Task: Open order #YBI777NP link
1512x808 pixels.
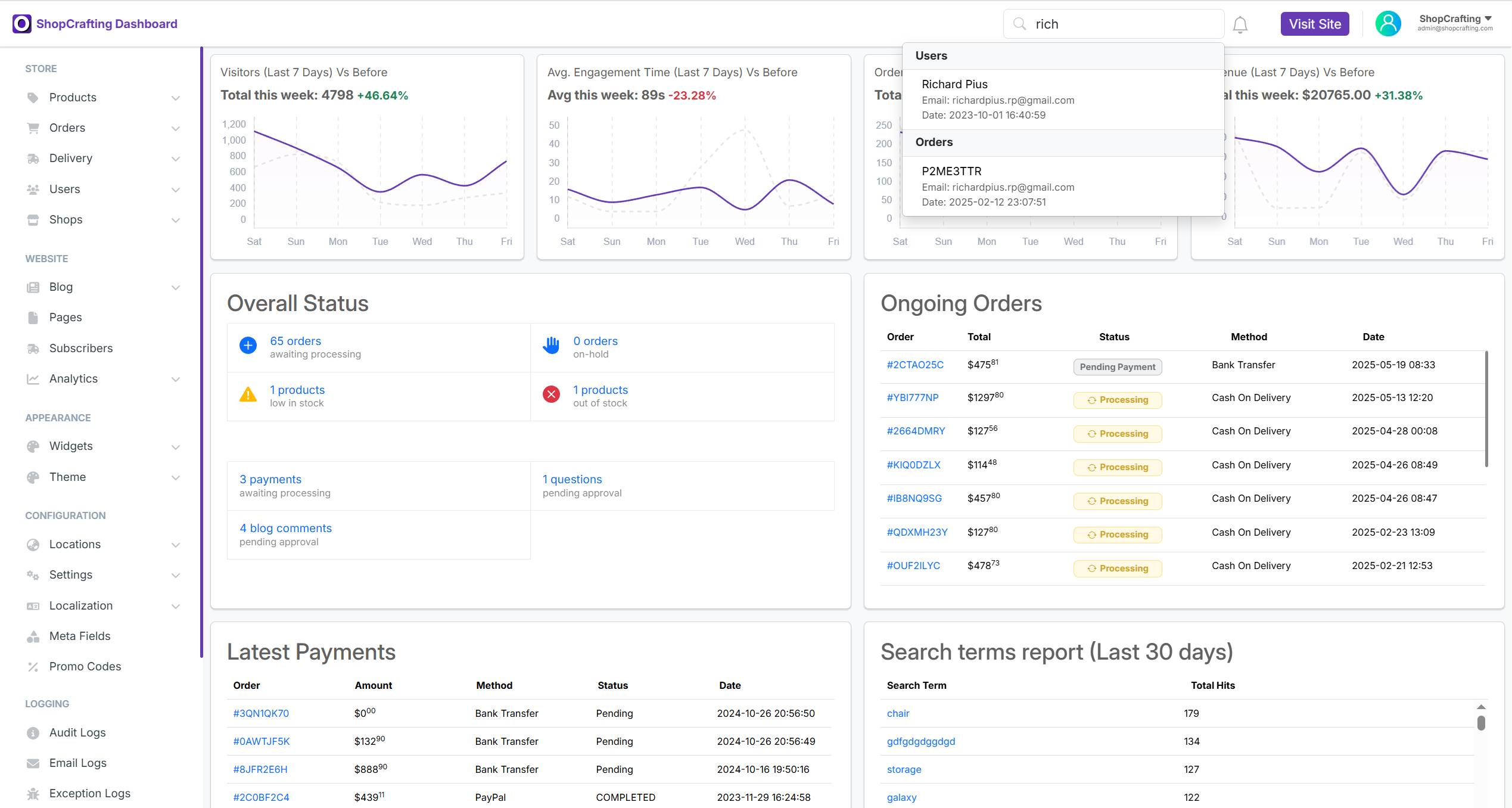Action: [912, 397]
